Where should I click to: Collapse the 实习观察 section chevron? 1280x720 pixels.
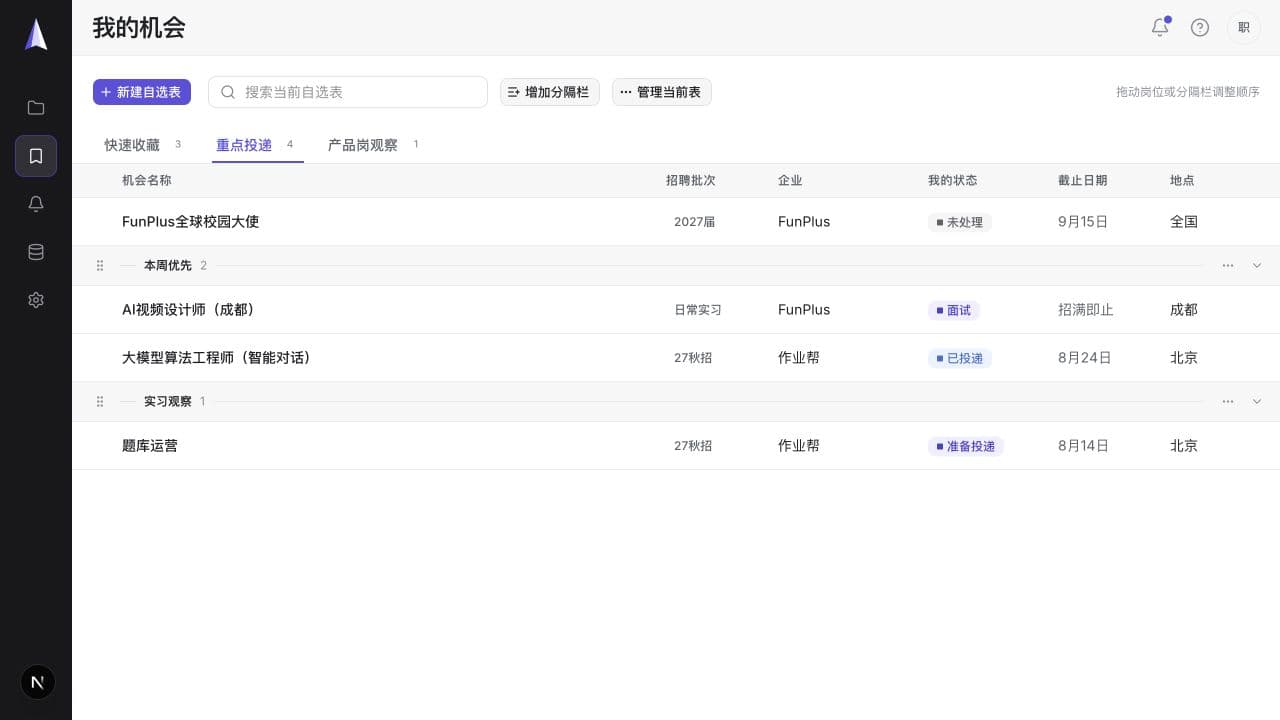pyautogui.click(x=1257, y=402)
